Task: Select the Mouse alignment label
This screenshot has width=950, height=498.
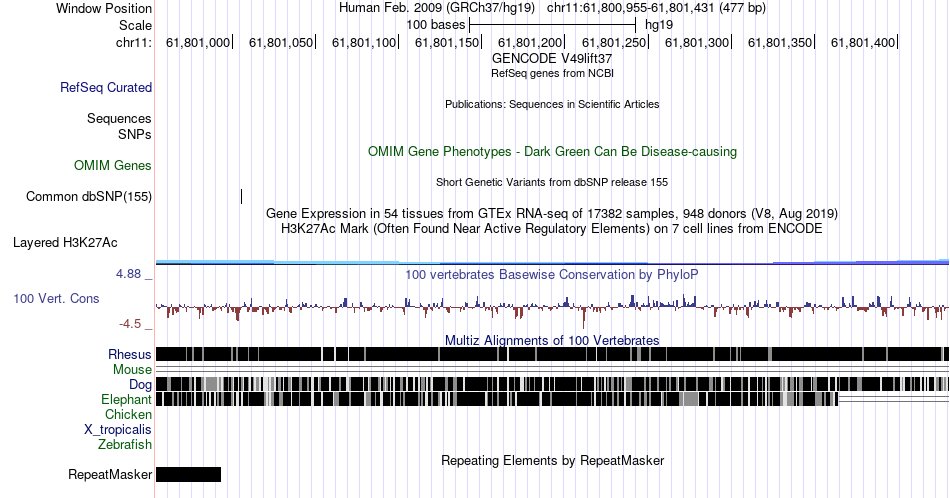Action: click(x=132, y=370)
